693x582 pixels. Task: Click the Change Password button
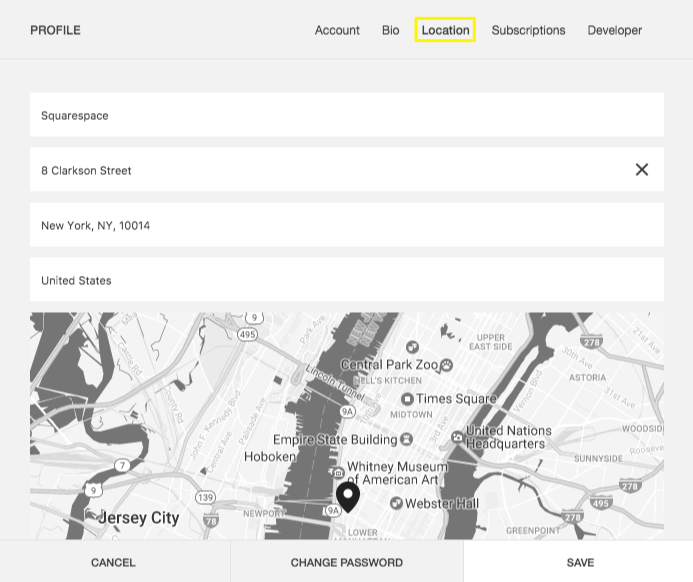(346, 562)
